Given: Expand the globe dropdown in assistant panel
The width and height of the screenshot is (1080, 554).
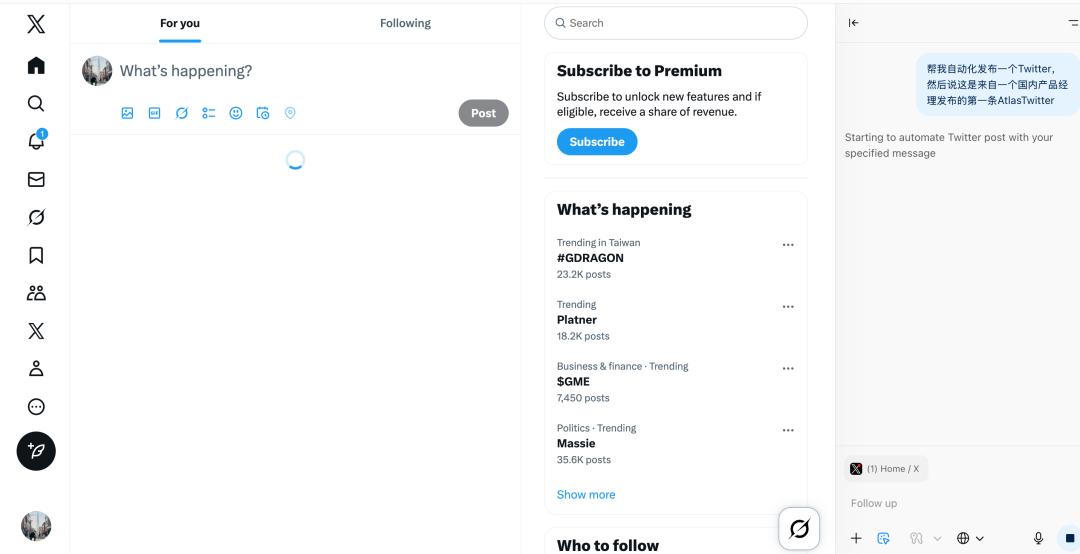Looking at the screenshot, I should pyautogui.click(x=970, y=538).
